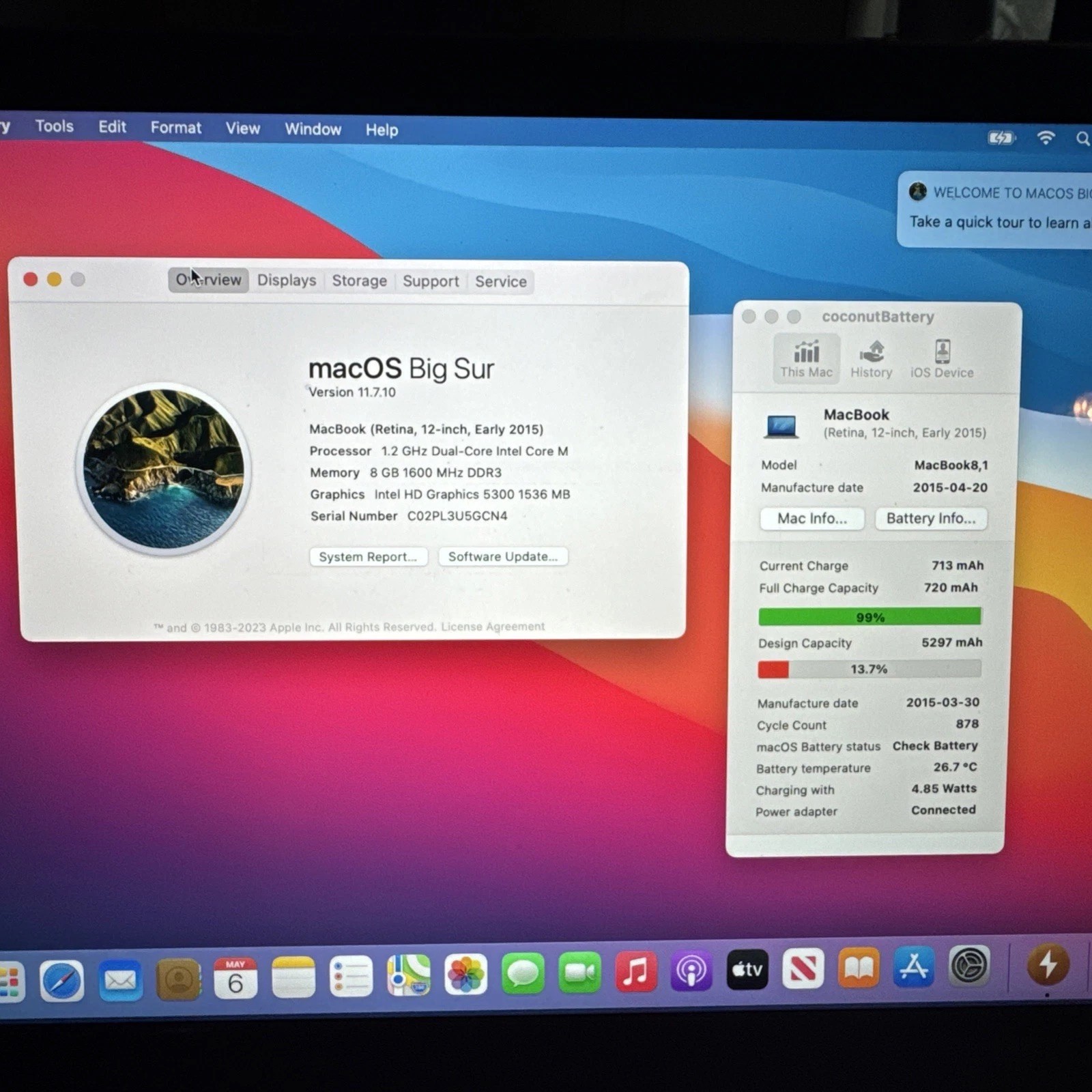Viewport: 1092px width, 1092px height.
Task: Click the 26.7 °C battery temperature
Action: point(955,767)
